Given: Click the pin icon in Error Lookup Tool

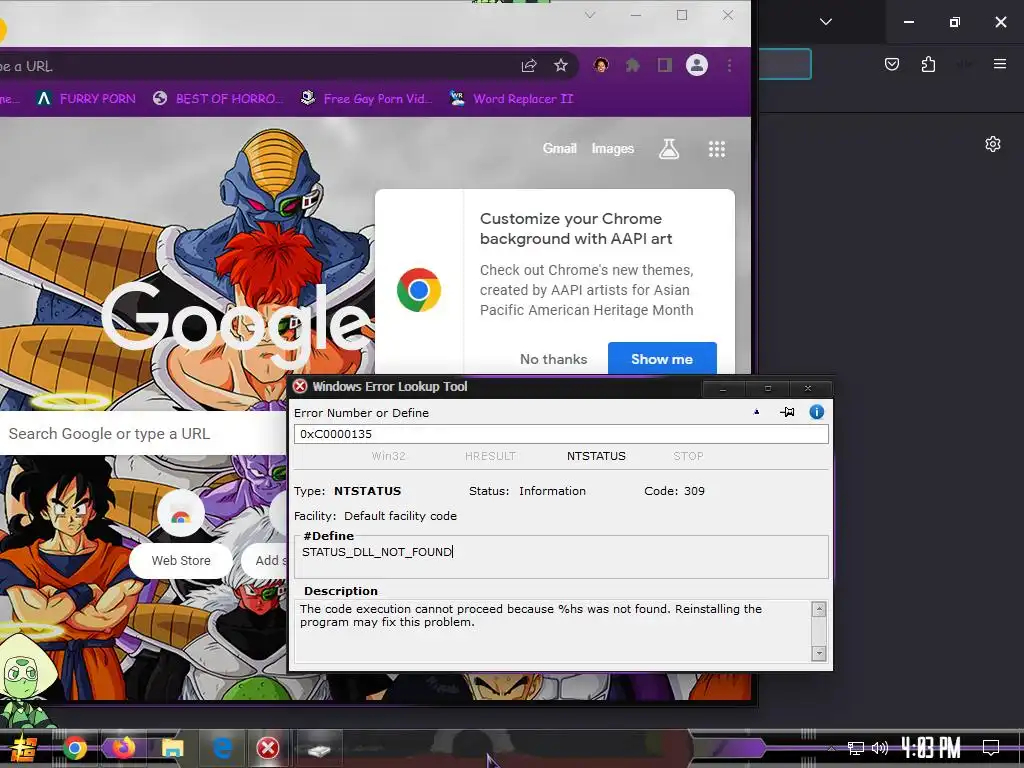Looking at the screenshot, I should pos(787,412).
